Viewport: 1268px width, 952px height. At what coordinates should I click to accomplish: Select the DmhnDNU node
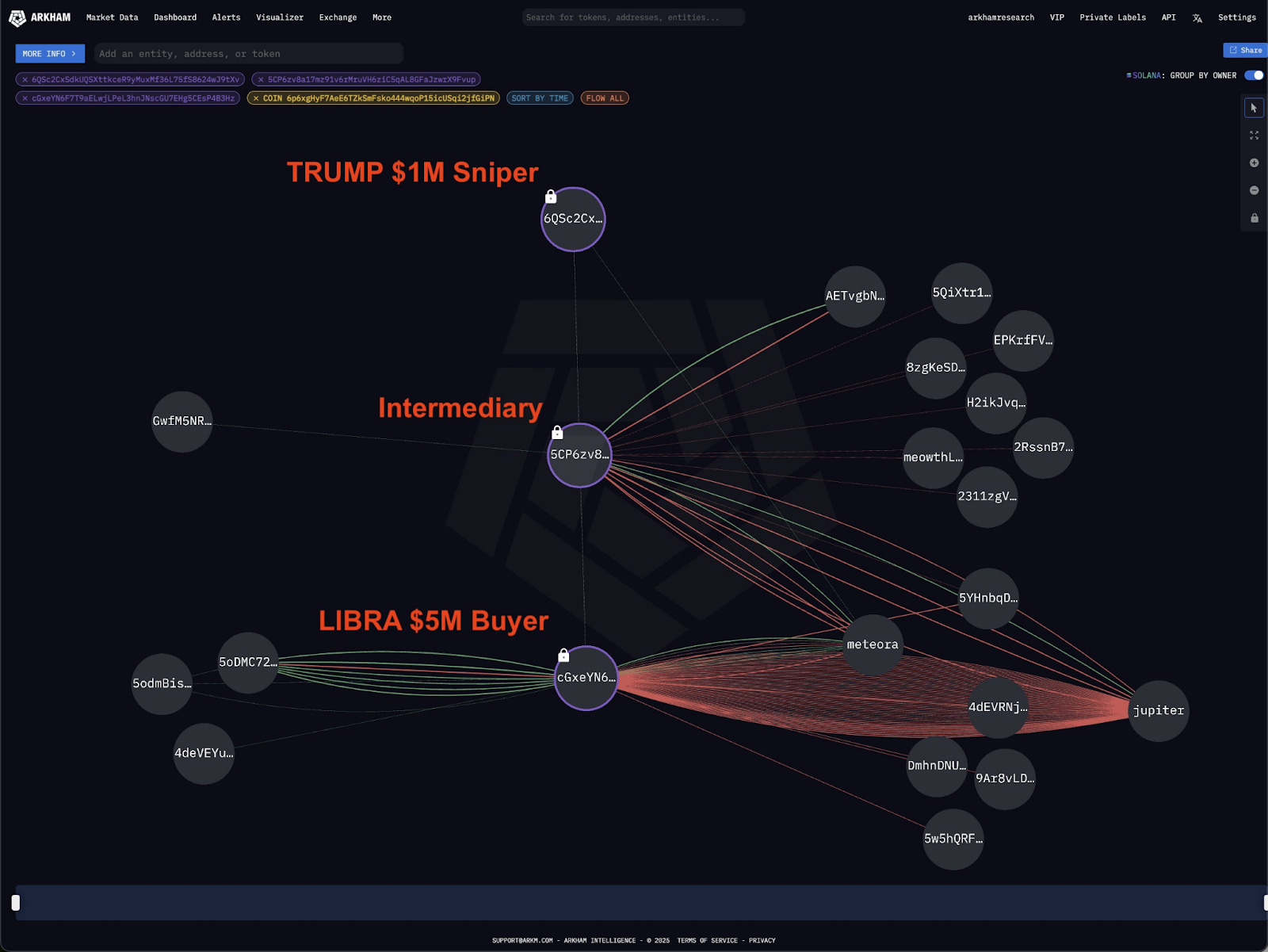click(x=937, y=767)
